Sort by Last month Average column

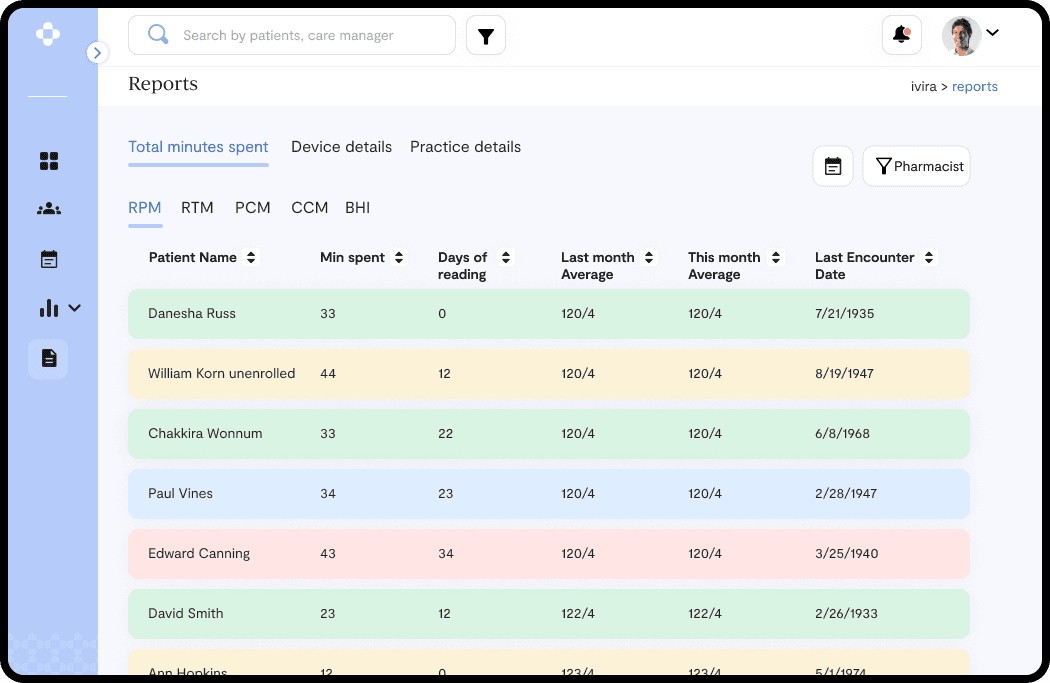(x=649, y=257)
